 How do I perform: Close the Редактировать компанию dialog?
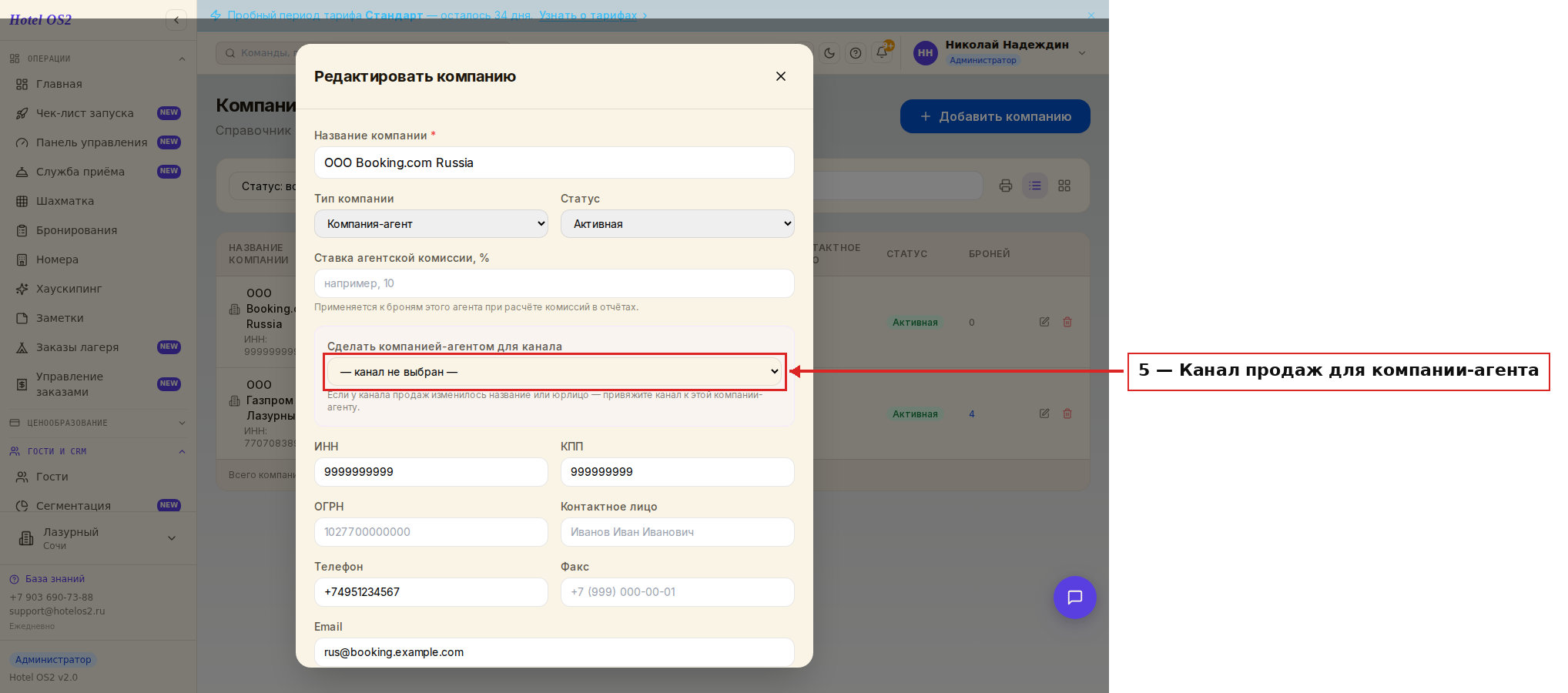[781, 76]
